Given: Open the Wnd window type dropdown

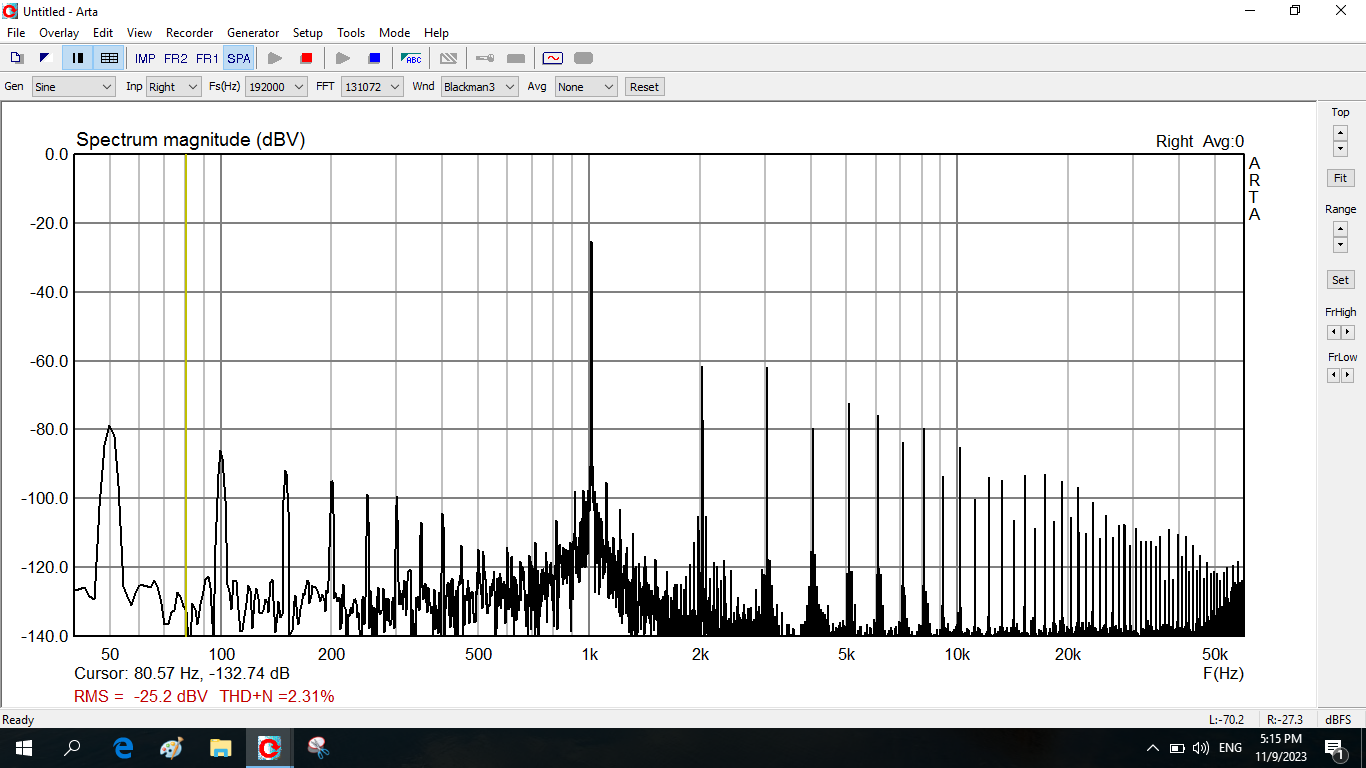Looking at the screenshot, I should [x=480, y=87].
